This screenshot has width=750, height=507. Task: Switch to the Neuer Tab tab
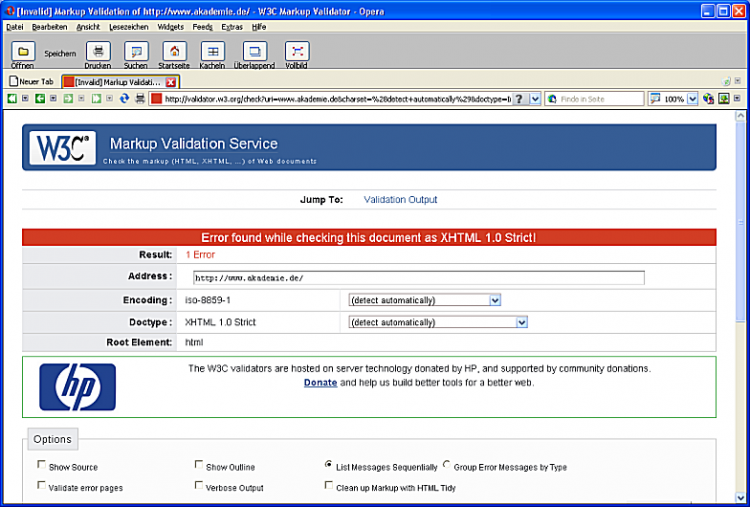coord(32,81)
